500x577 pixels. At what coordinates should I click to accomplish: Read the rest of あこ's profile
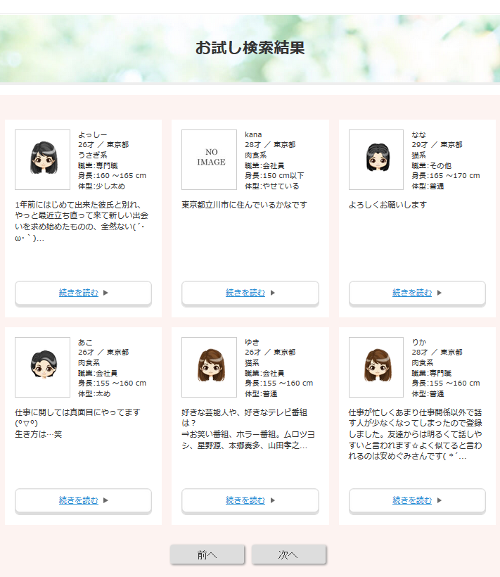[x=79, y=500]
